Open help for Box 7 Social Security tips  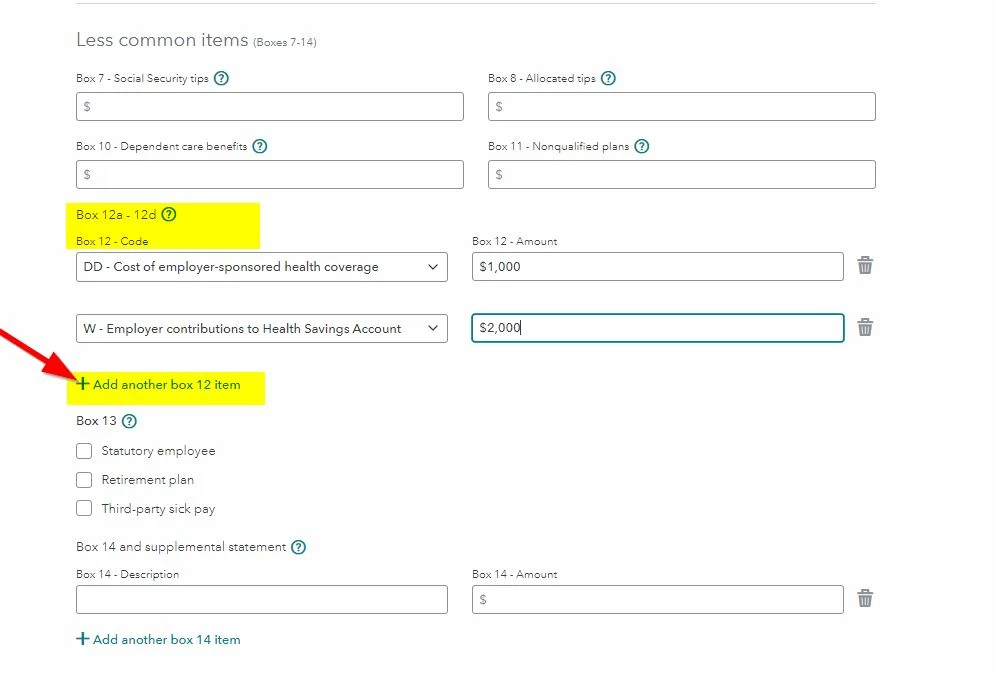[221, 78]
